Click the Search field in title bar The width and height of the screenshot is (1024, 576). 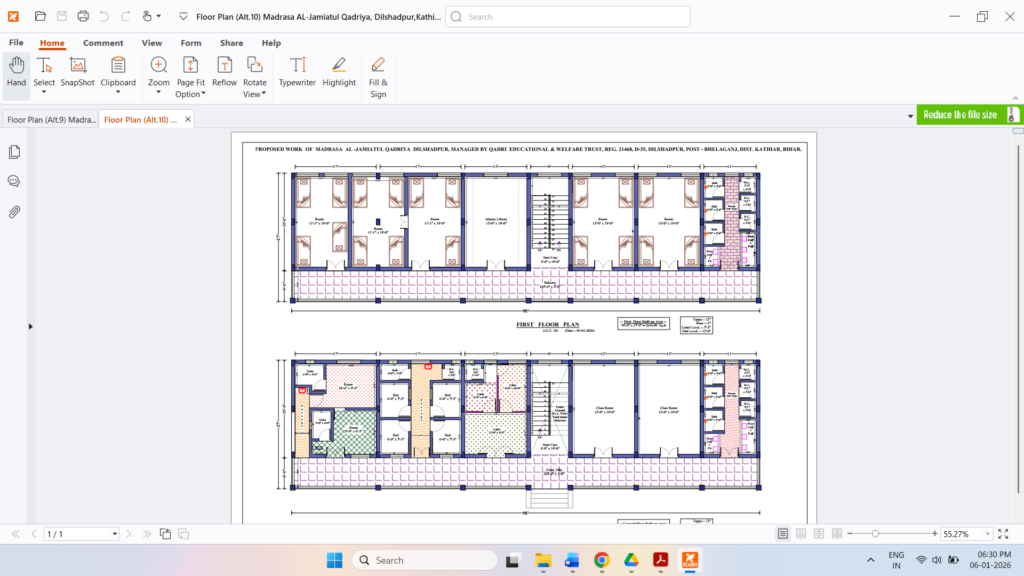[x=568, y=17]
